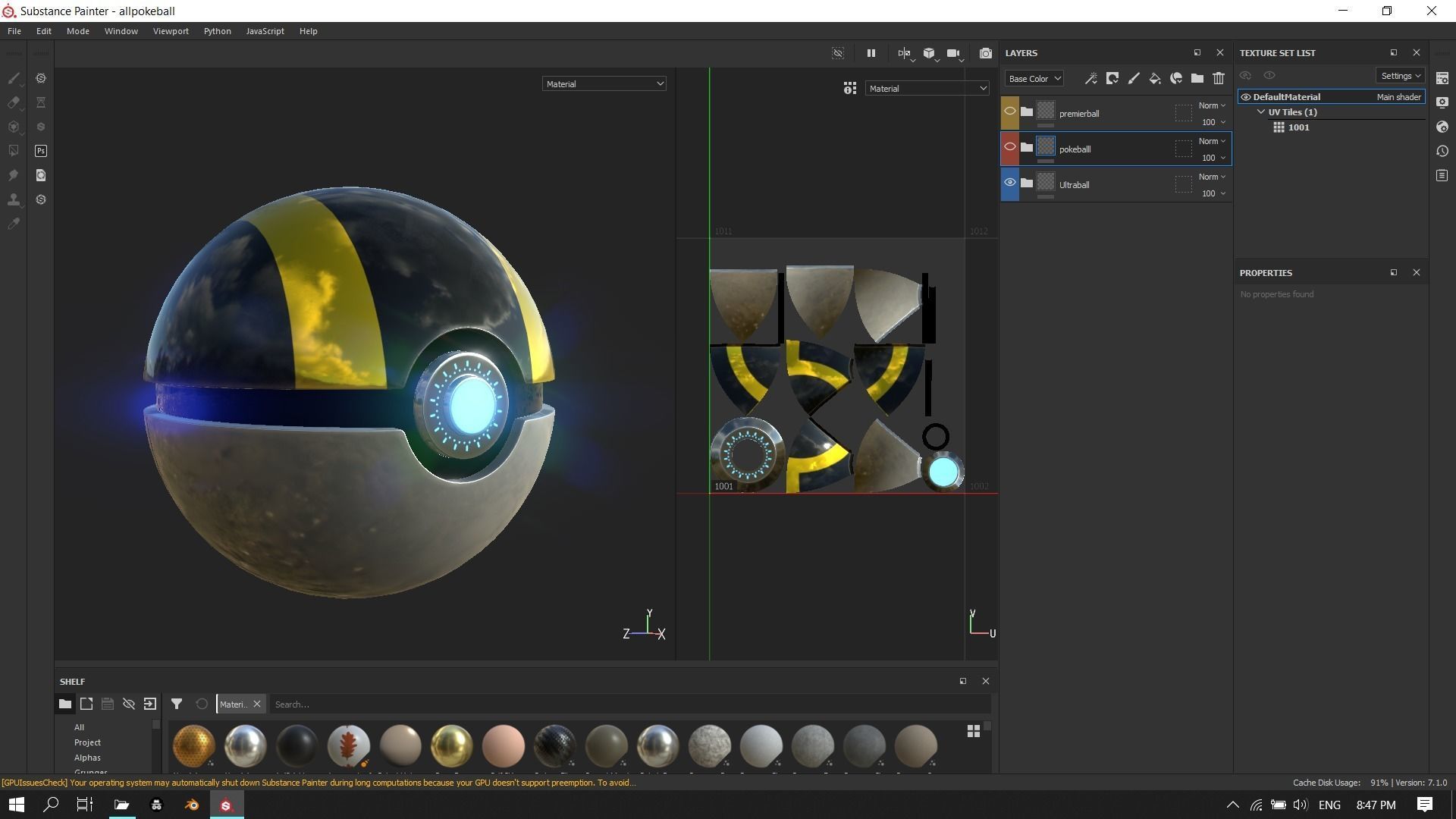
Task: Add an effect with the magic wand icon
Action: click(1090, 78)
